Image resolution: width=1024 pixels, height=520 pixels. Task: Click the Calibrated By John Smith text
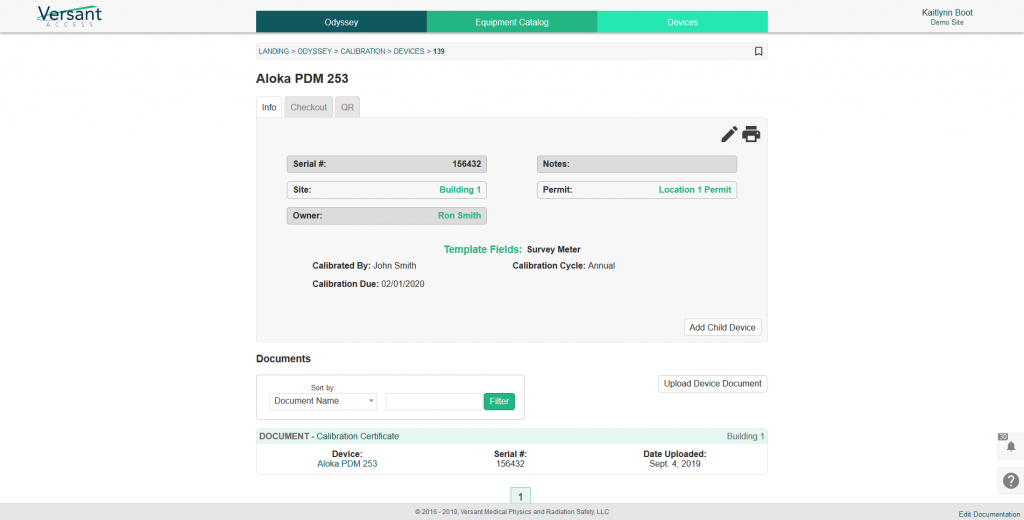364,266
